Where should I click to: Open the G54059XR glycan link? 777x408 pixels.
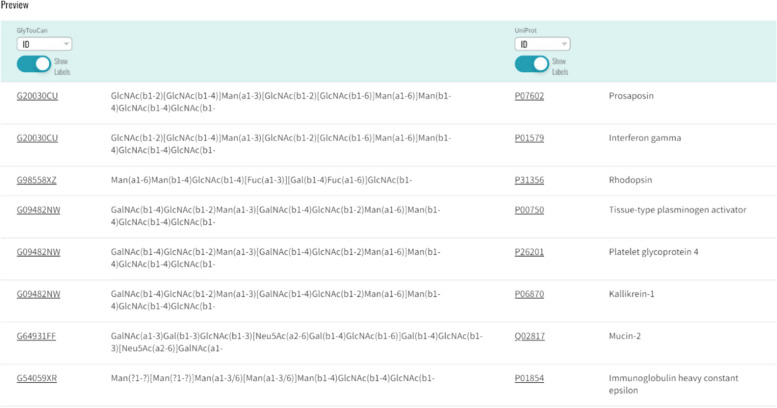37,378
